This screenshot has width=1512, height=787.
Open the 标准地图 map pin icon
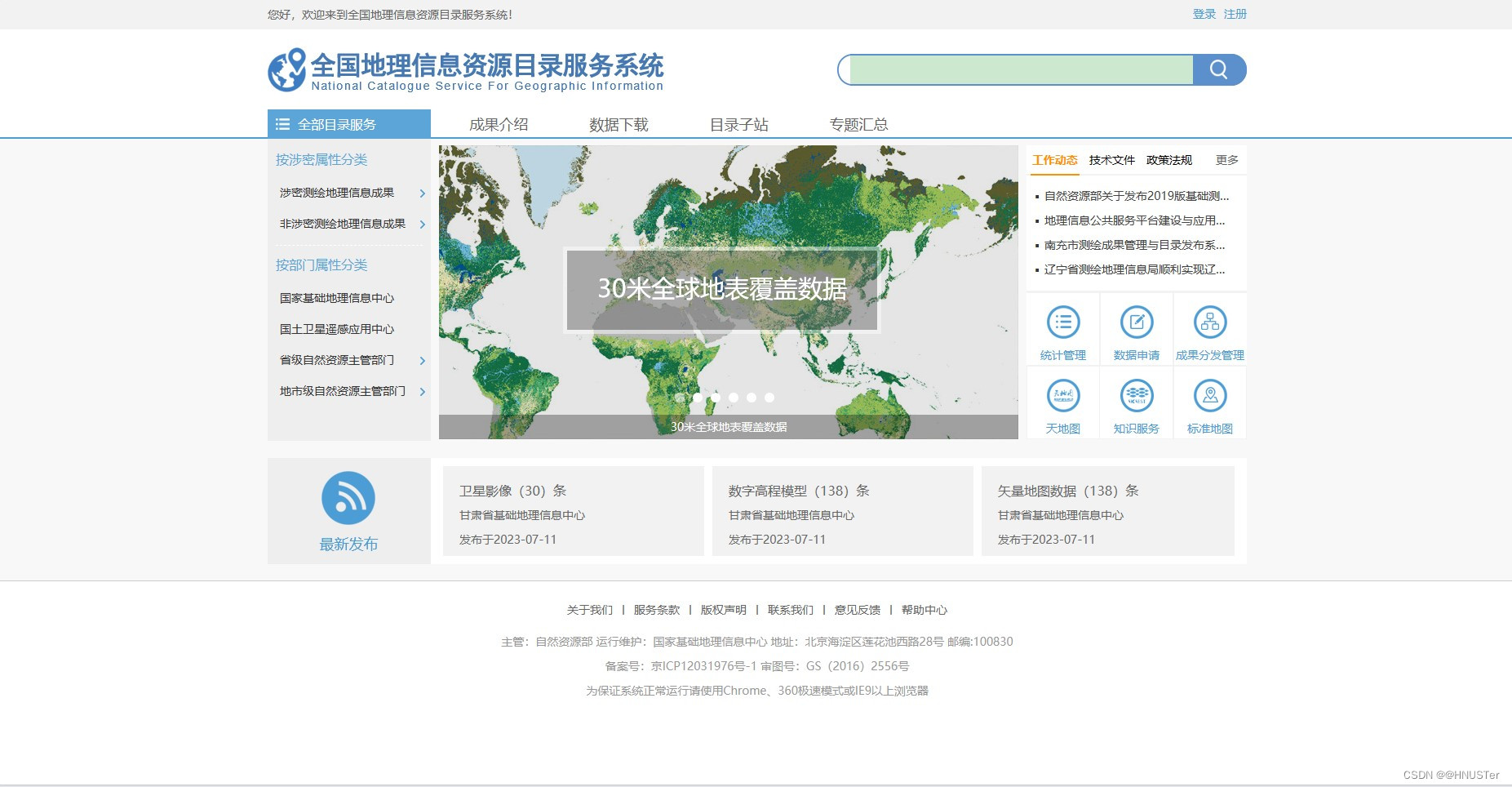click(x=1210, y=396)
